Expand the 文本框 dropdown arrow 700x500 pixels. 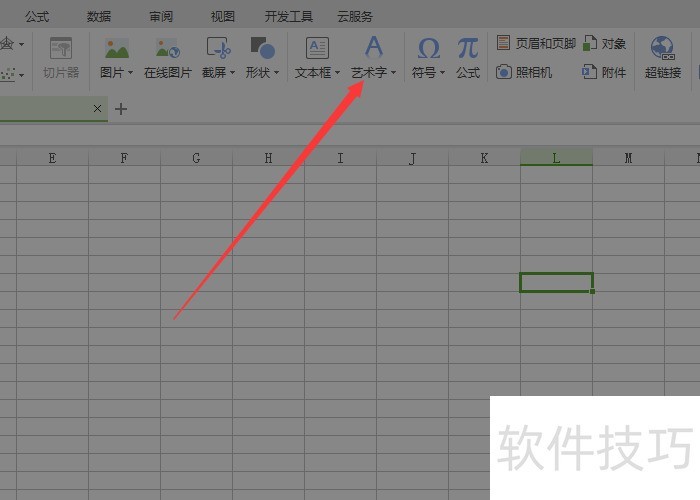point(338,72)
